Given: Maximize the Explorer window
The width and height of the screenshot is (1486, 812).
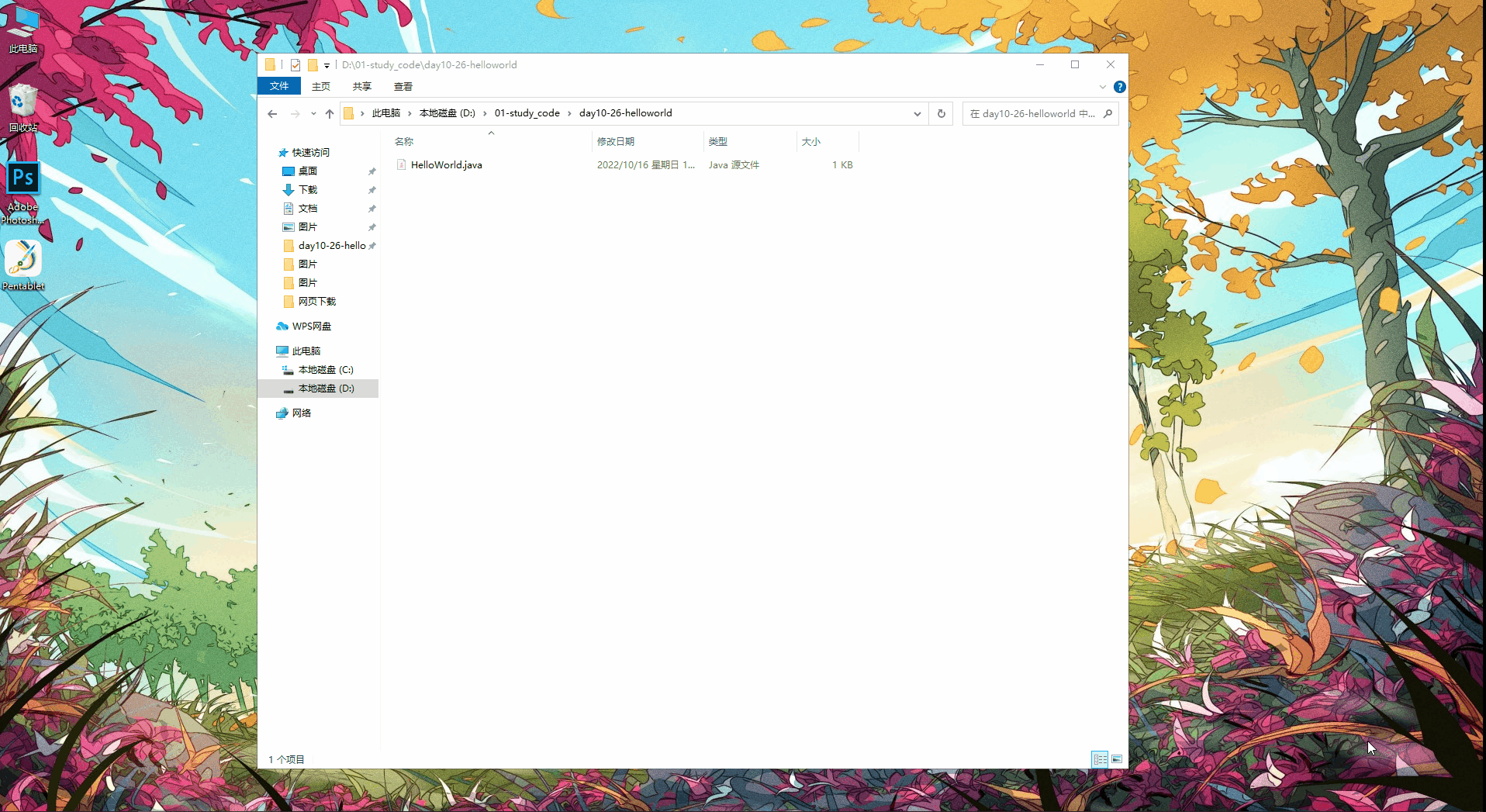Looking at the screenshot, I should (1075, 64).
